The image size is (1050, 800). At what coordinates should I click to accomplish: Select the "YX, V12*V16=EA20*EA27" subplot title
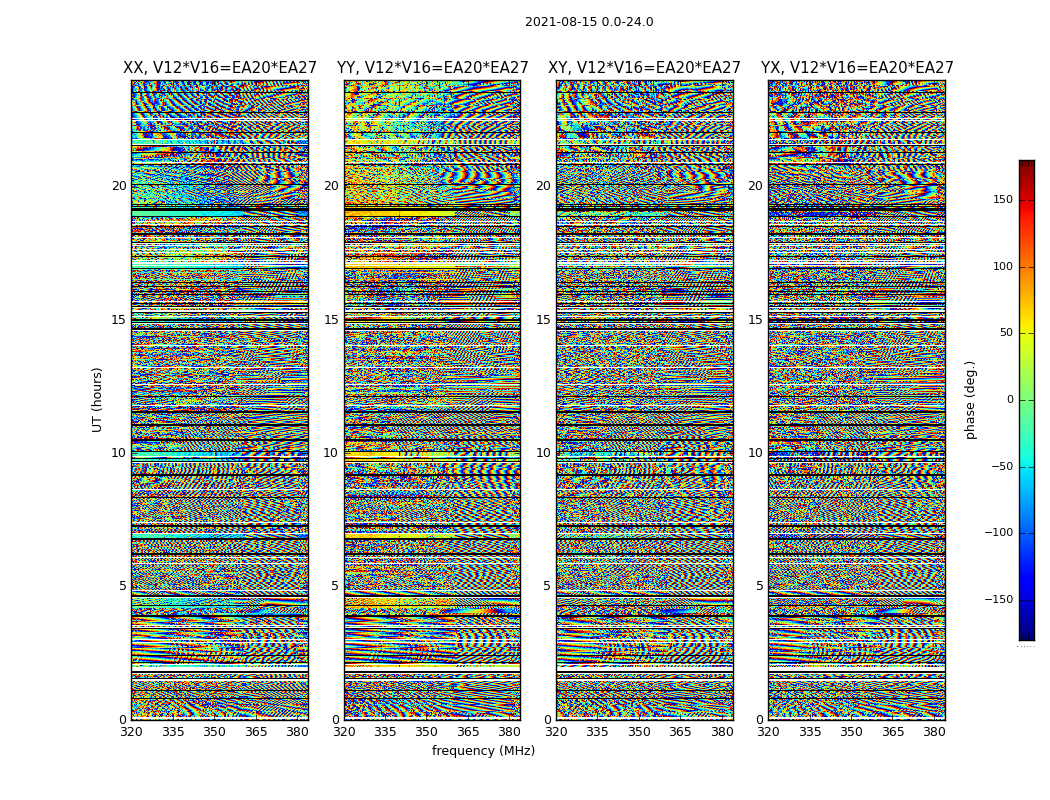(856, 68)
